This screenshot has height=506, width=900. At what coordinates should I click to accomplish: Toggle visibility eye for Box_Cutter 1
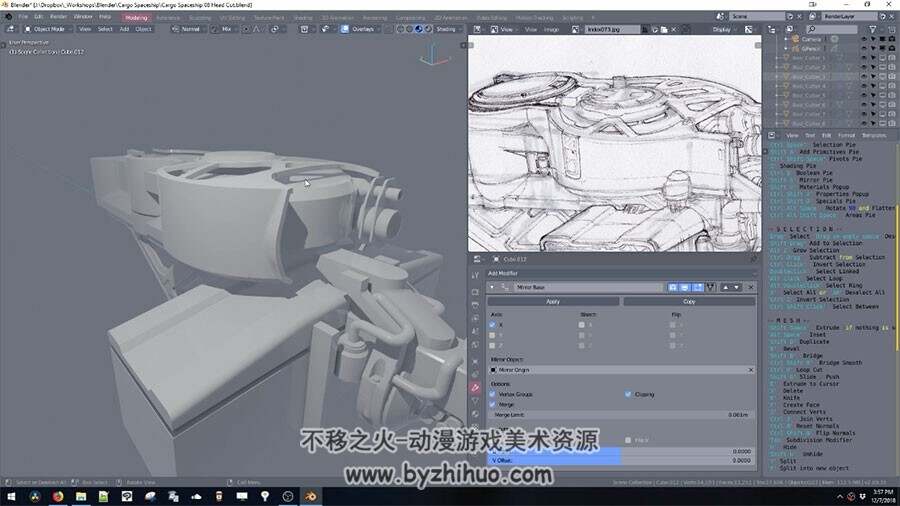(x=864, y=58)
